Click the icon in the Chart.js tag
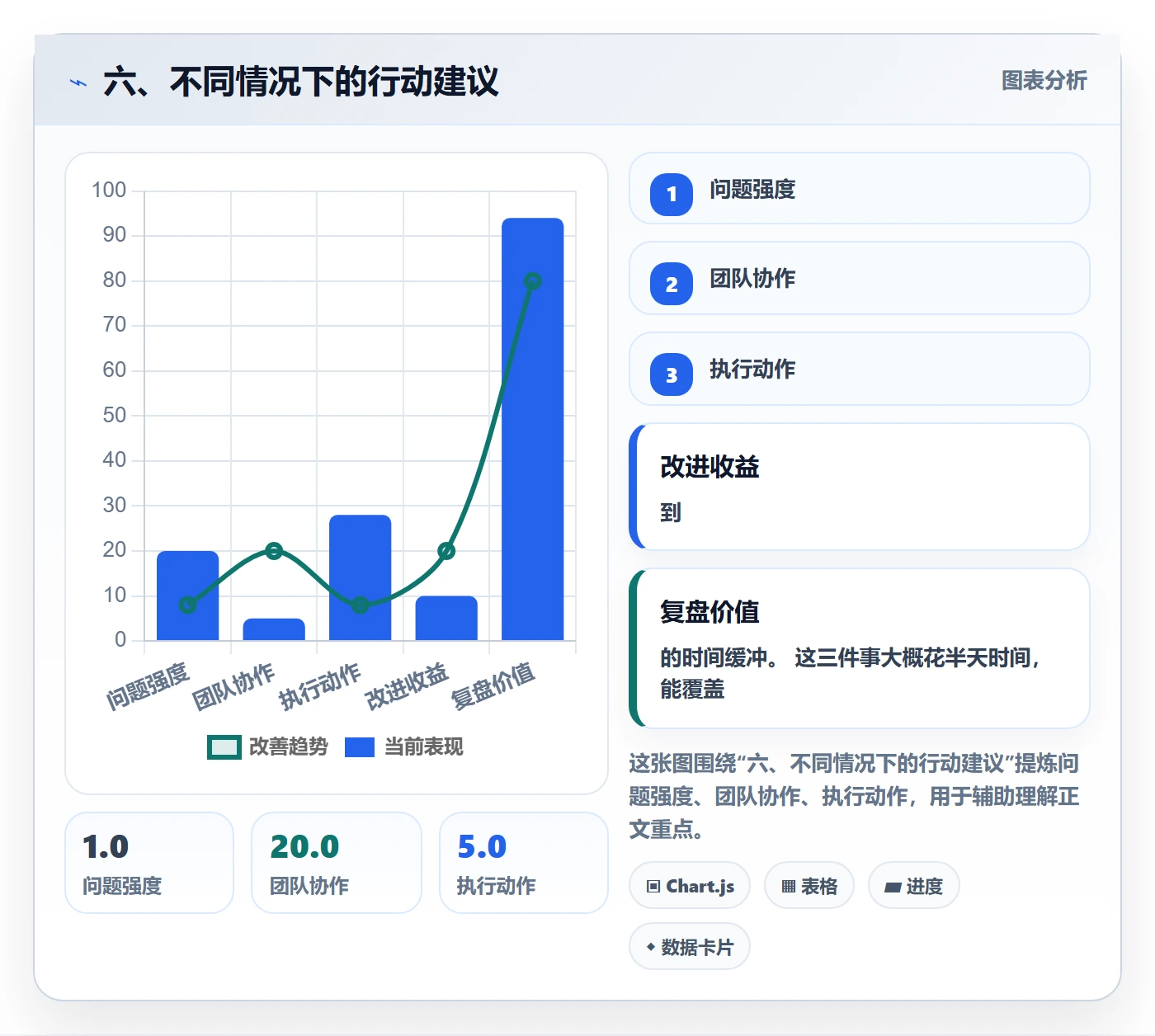1155x1036 pixels. (x=653, y=887)
